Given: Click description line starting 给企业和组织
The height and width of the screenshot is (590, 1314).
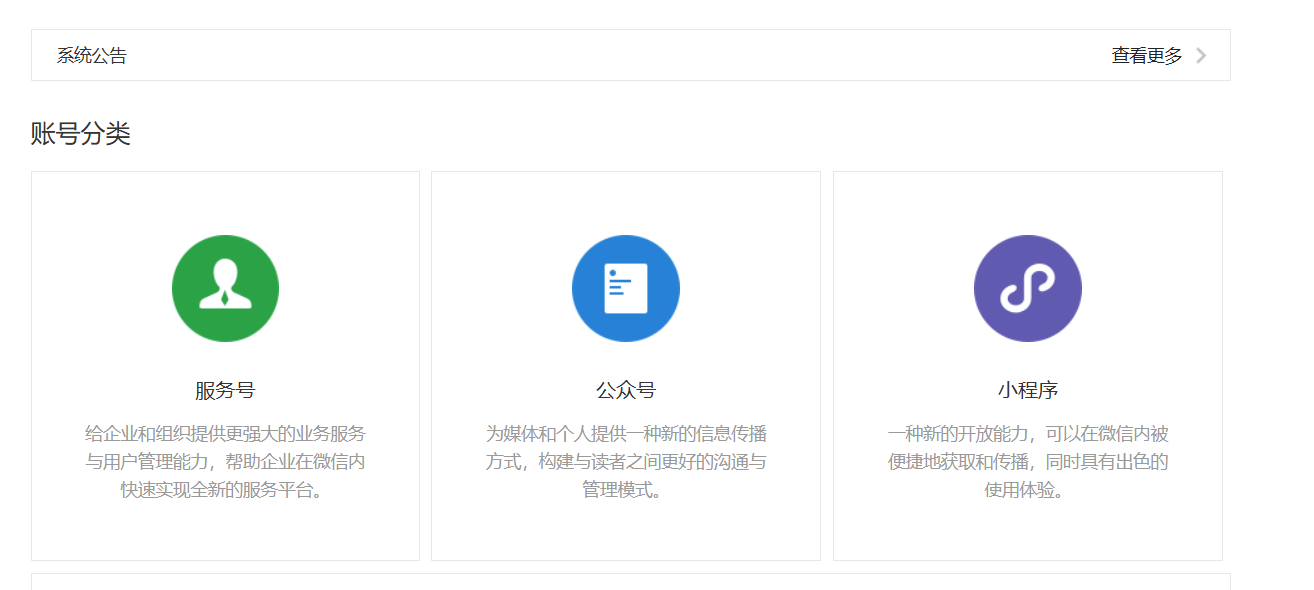Looking at the screenshot, I should (x=225, y=434).
